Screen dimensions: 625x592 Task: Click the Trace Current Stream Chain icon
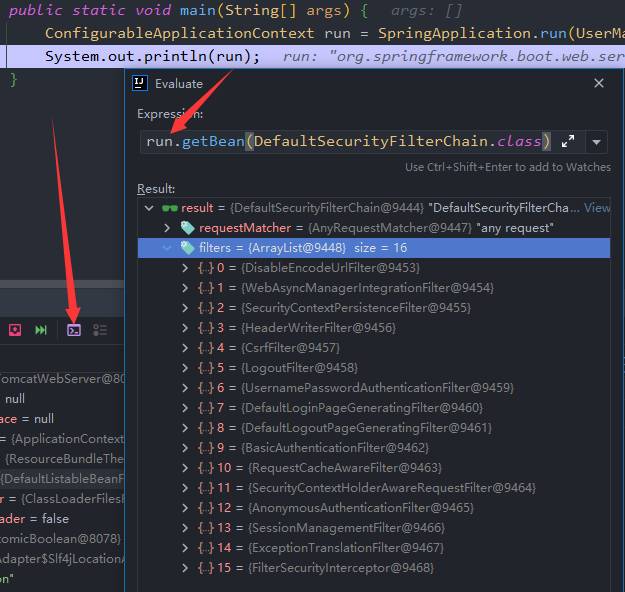click(100, 329)
